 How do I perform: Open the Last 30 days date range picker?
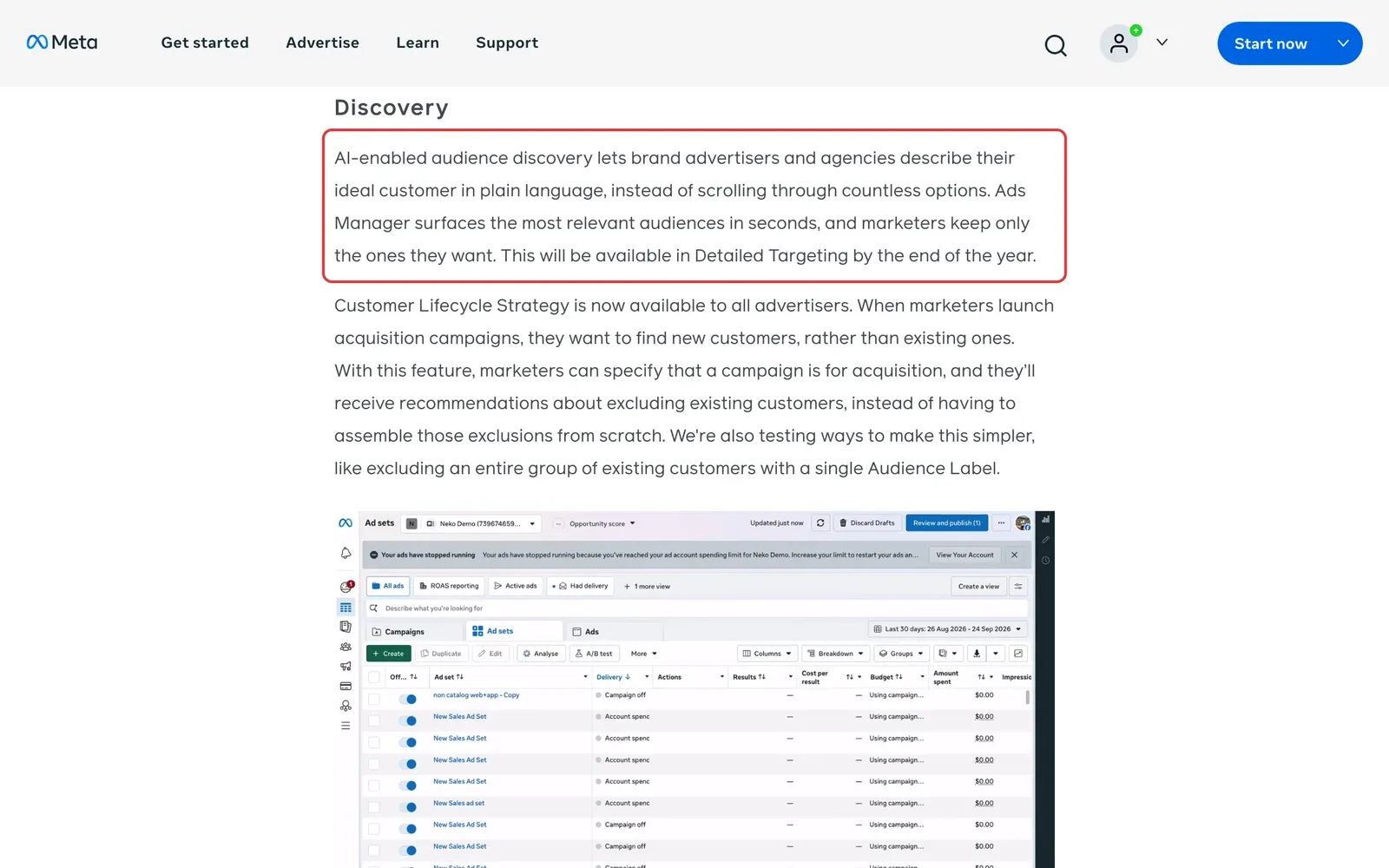948,629
